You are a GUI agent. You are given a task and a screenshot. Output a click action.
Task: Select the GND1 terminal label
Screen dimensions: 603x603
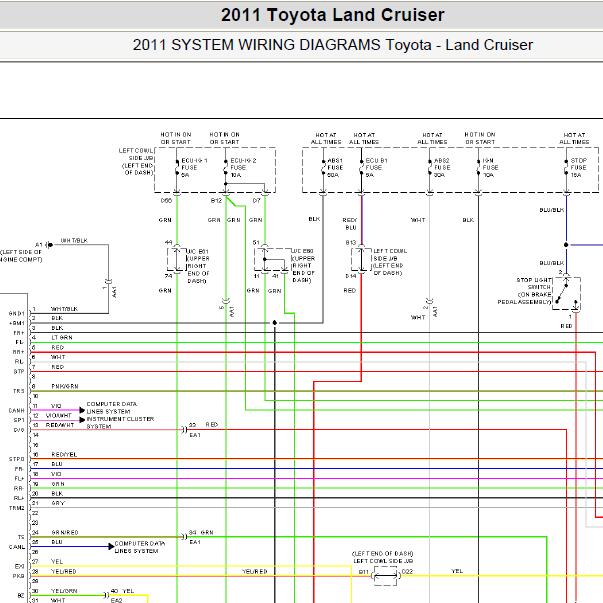tap(17, 313)
